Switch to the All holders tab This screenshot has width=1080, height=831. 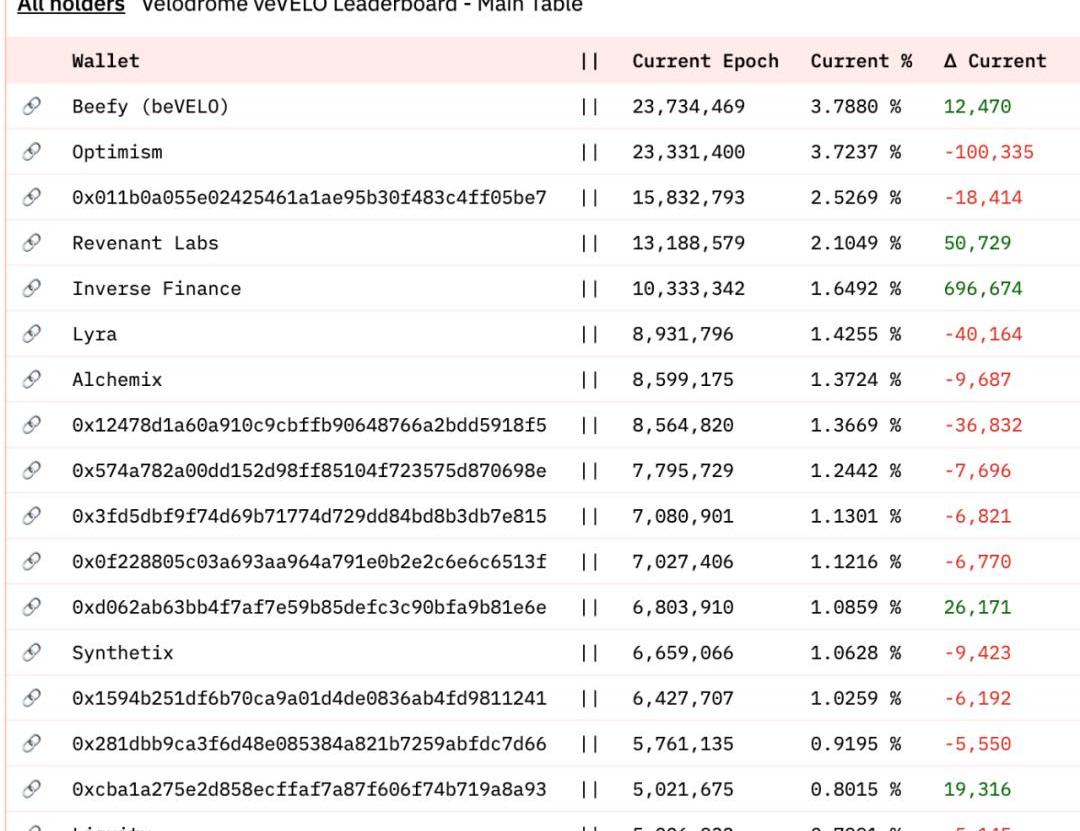(x=71, y=6)
